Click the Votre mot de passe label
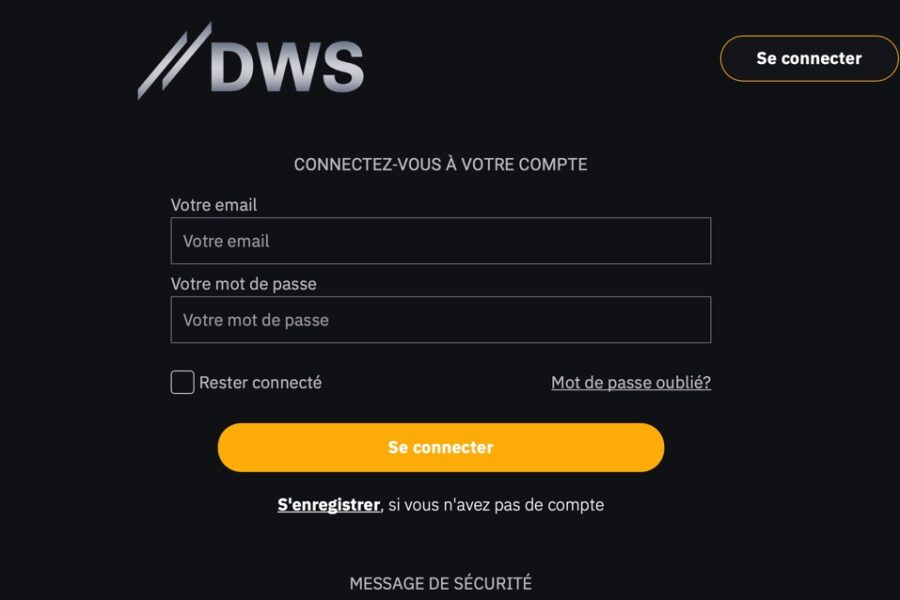 (243, 284)
